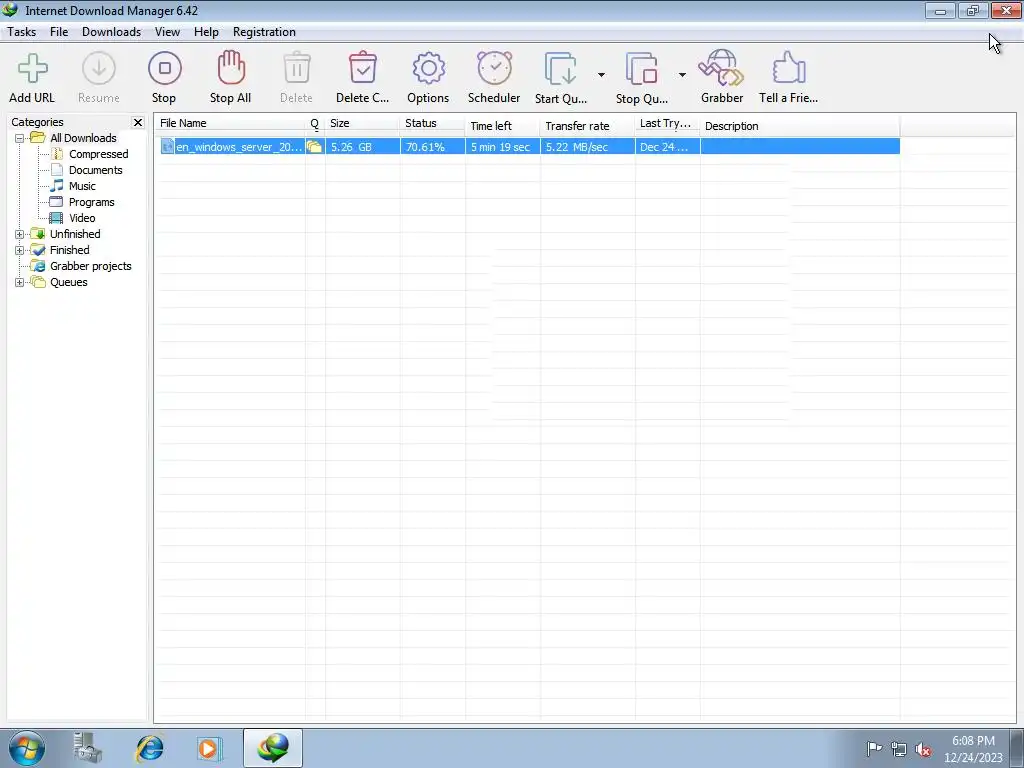Sort by Q column header

(x=315, y=123)
